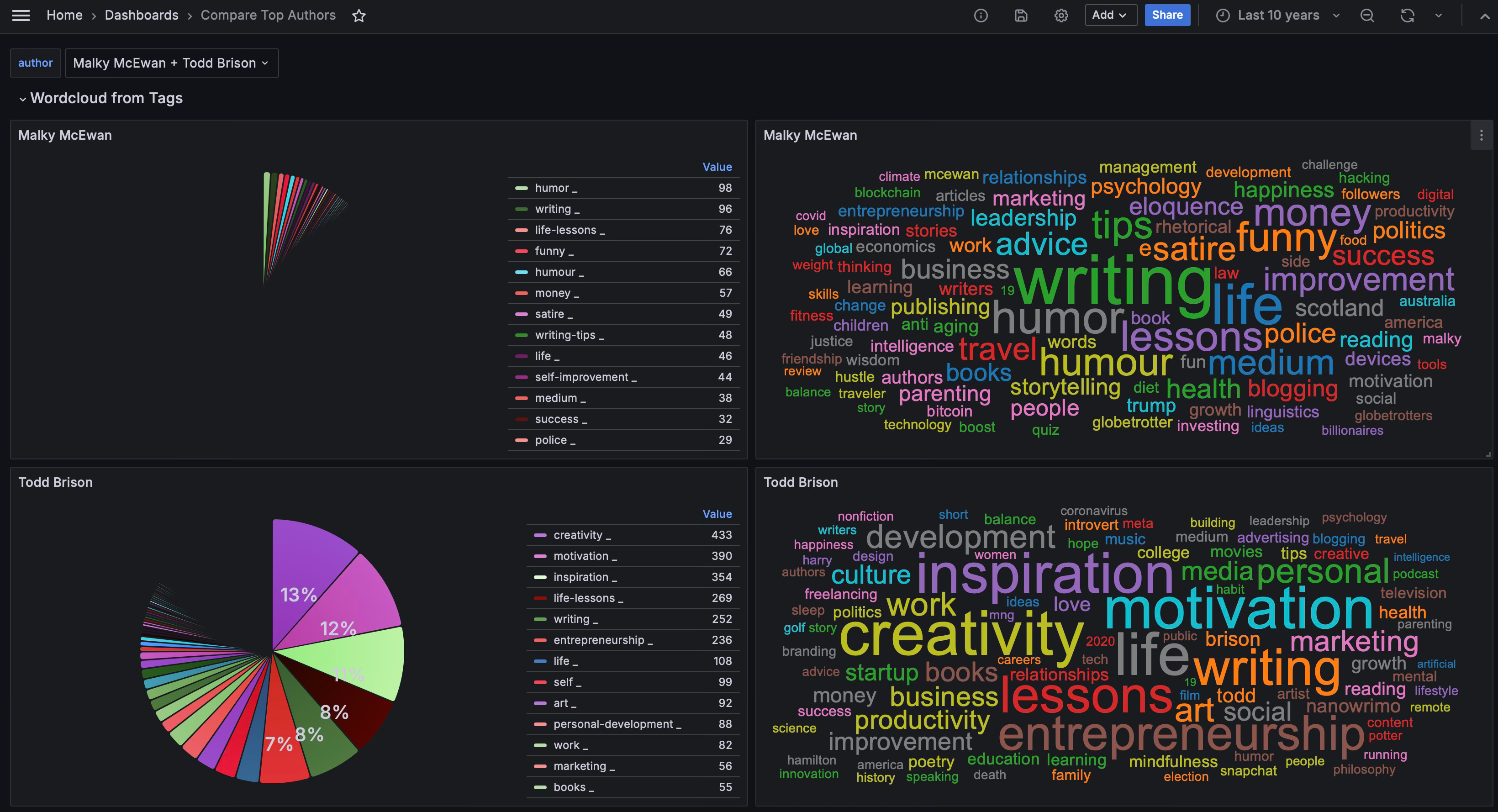Sort Todd Brison legend by Value
Image resolution: width=1498 pixels, height=812 pixels.
(717, 514)
